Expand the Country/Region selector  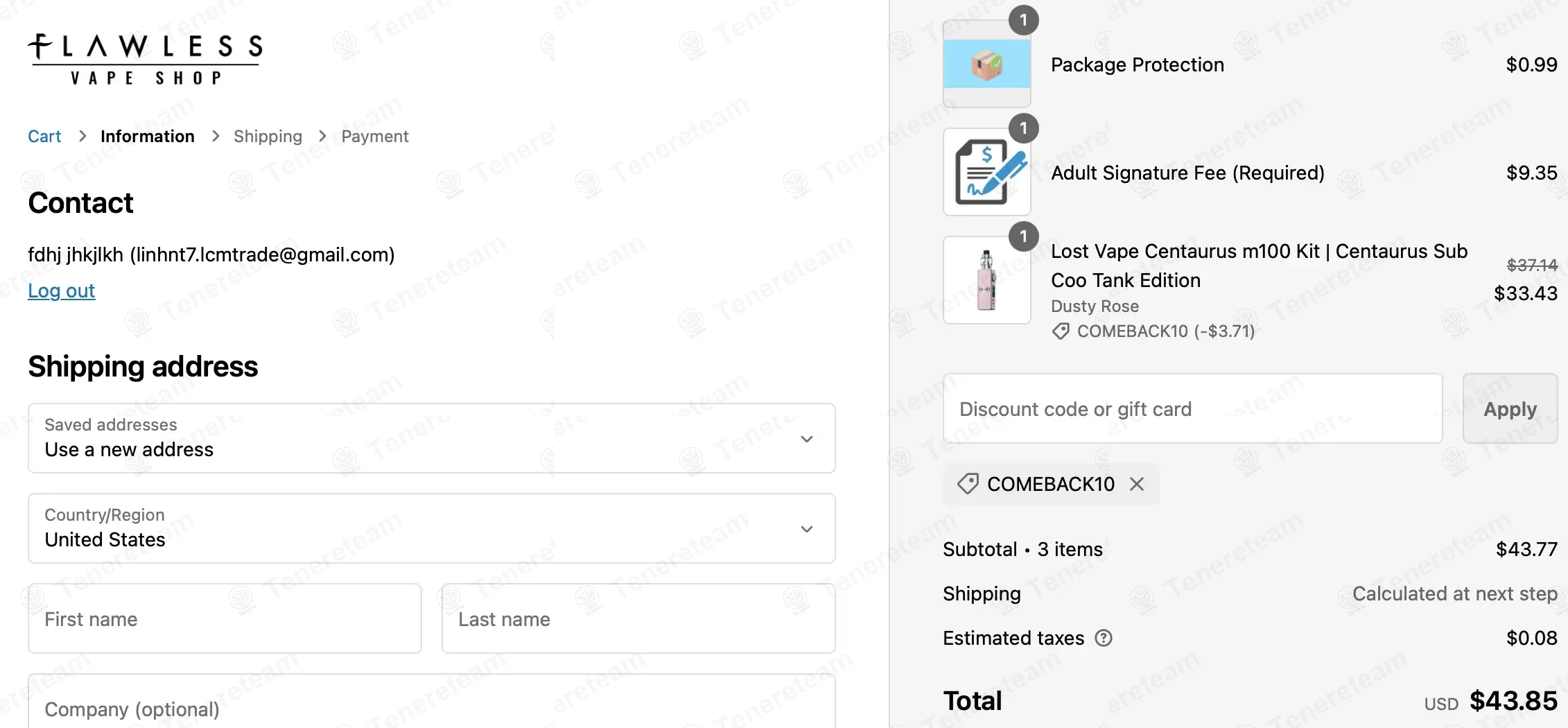[x=431, y=528]
